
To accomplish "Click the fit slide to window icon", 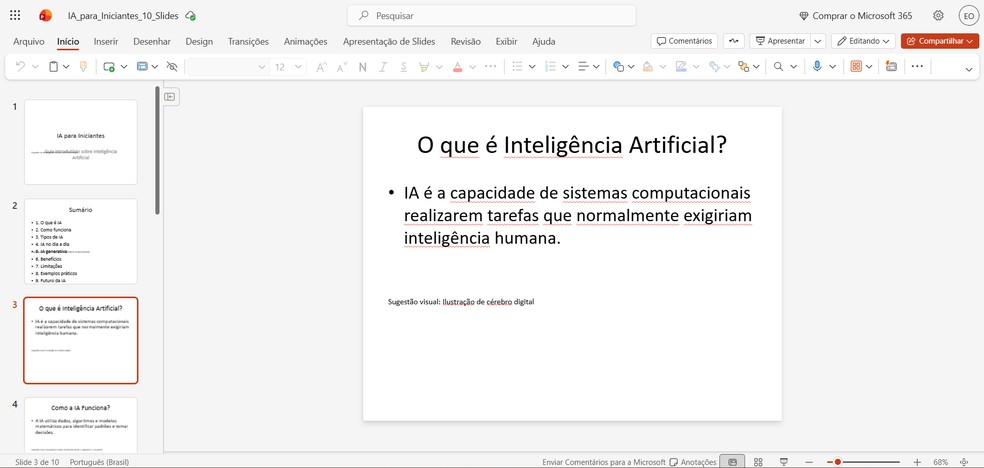I will point(964,462).
